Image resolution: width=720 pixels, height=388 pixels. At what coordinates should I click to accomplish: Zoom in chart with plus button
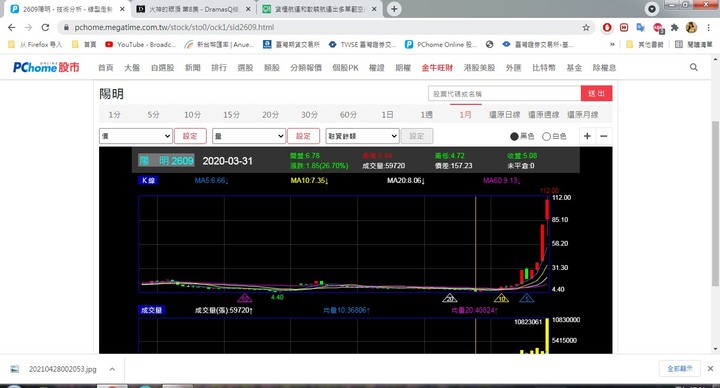(x=587, y=136)
